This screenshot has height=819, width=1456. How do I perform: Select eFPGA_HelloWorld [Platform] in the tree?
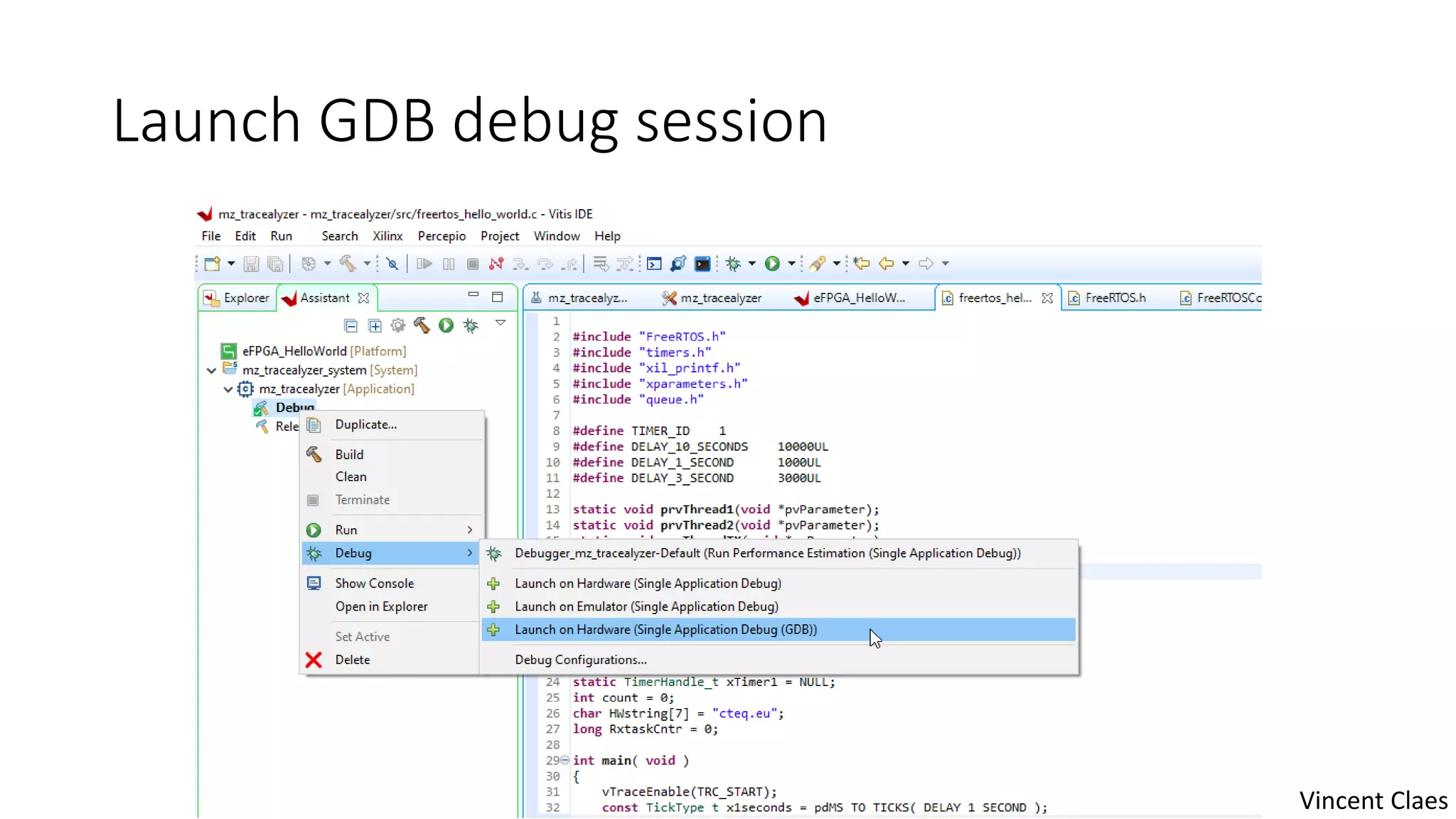pyautogui.click(x=314, y=351)
